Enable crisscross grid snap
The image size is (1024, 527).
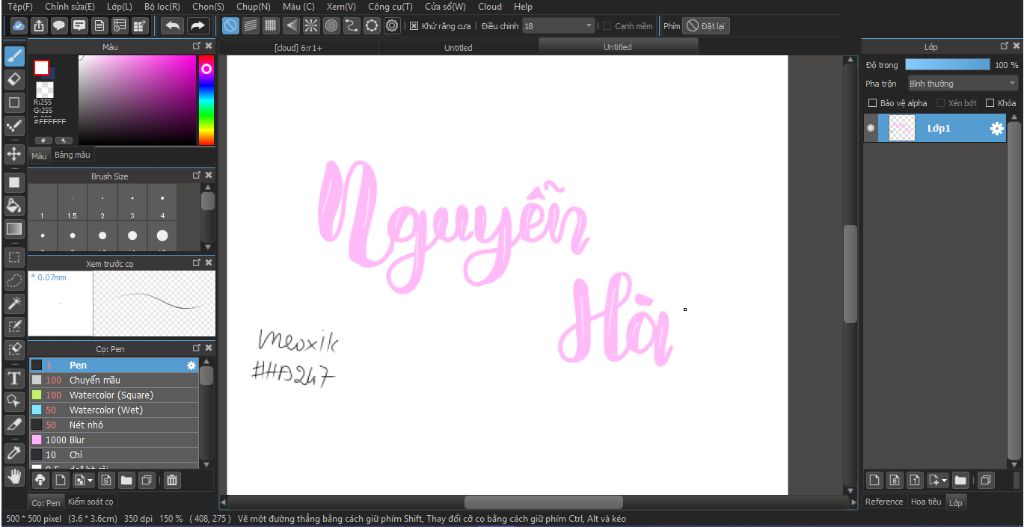coord(270,26)
